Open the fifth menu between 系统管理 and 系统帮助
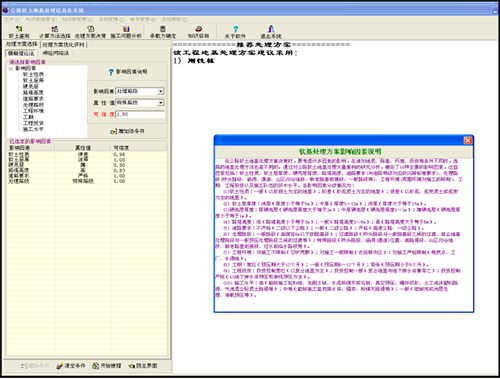This screenshot has height=379, width=500. pos(143,19)
